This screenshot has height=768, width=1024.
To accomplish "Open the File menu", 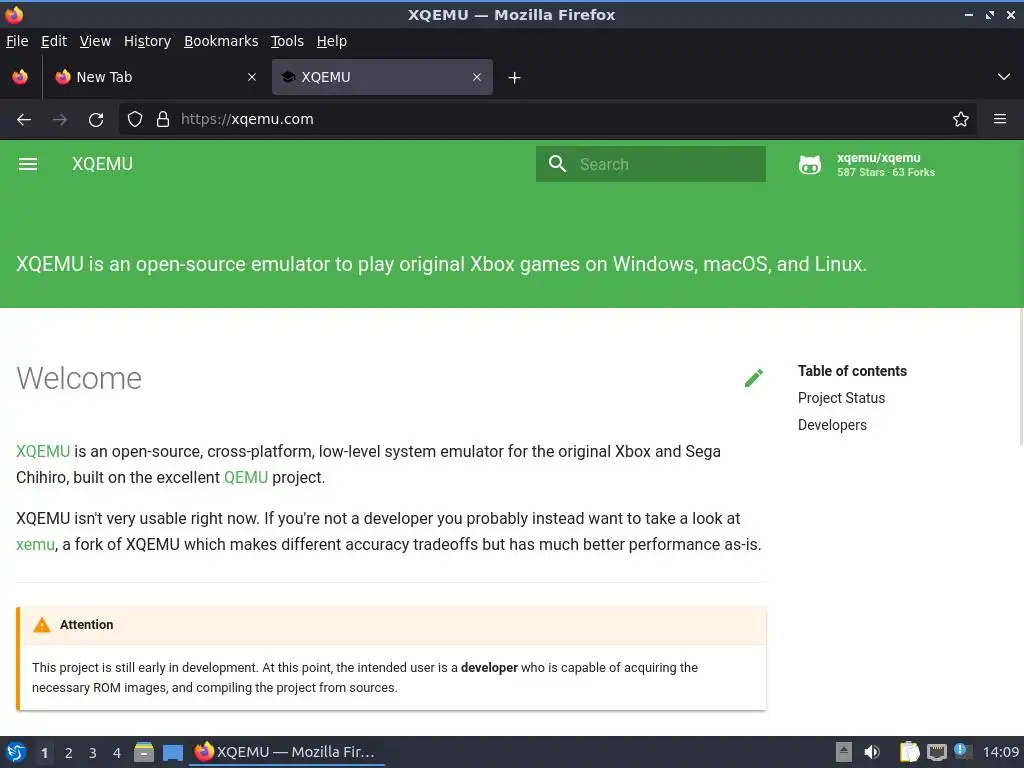I will (x=17, y=41).
